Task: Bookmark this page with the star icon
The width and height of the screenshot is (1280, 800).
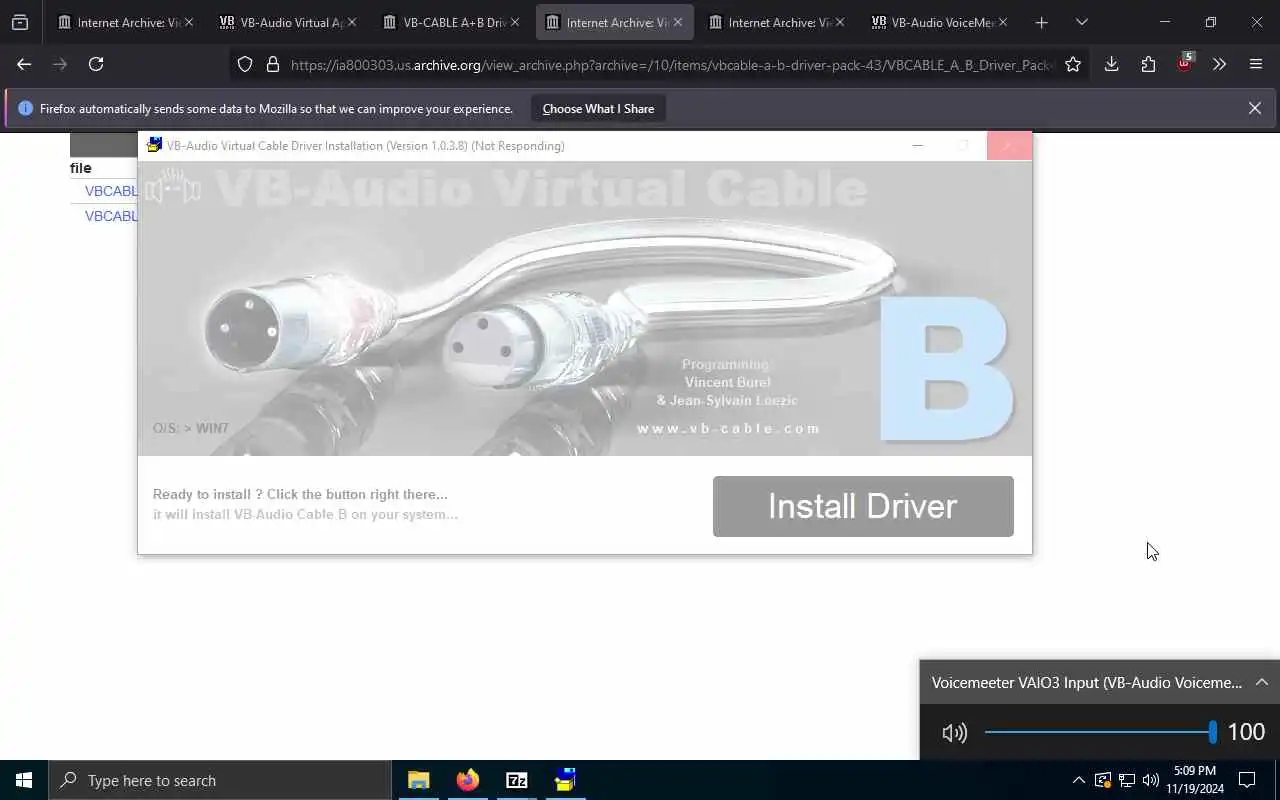Action: click(x=1073, y=64)
